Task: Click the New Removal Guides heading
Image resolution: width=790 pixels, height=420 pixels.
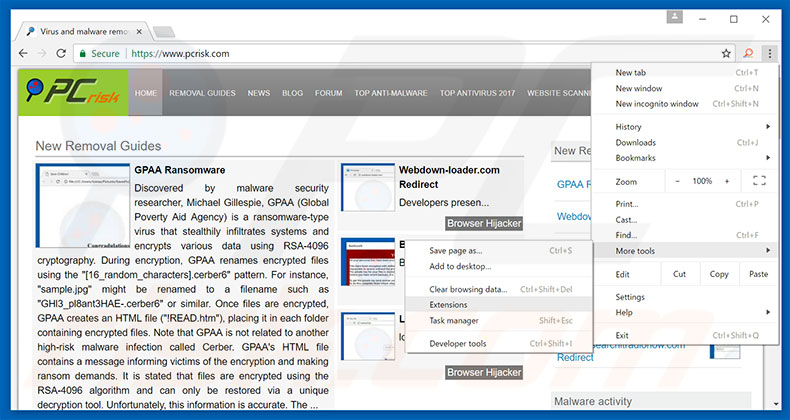Action: [98, 146]
